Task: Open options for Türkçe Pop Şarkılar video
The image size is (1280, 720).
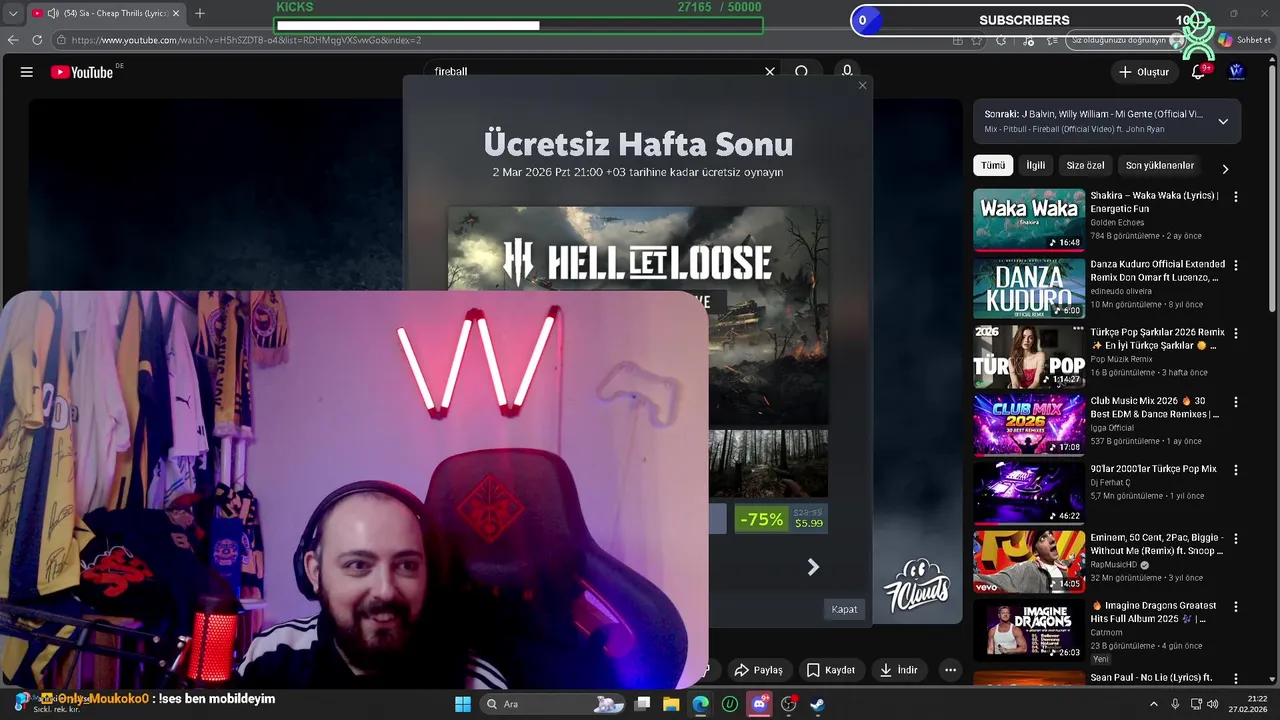Action: 1236,334
